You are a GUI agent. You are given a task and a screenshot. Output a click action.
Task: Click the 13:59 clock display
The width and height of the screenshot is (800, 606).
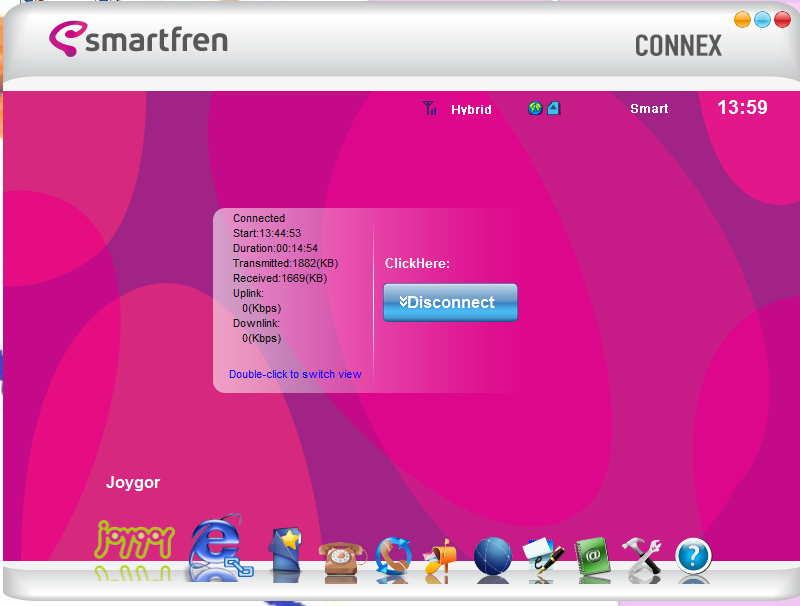click(x=742, y=107)
